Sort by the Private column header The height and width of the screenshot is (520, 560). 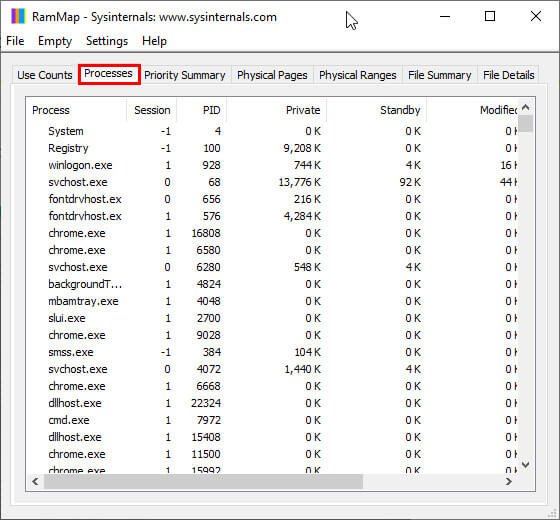click(x=276, y=110)
